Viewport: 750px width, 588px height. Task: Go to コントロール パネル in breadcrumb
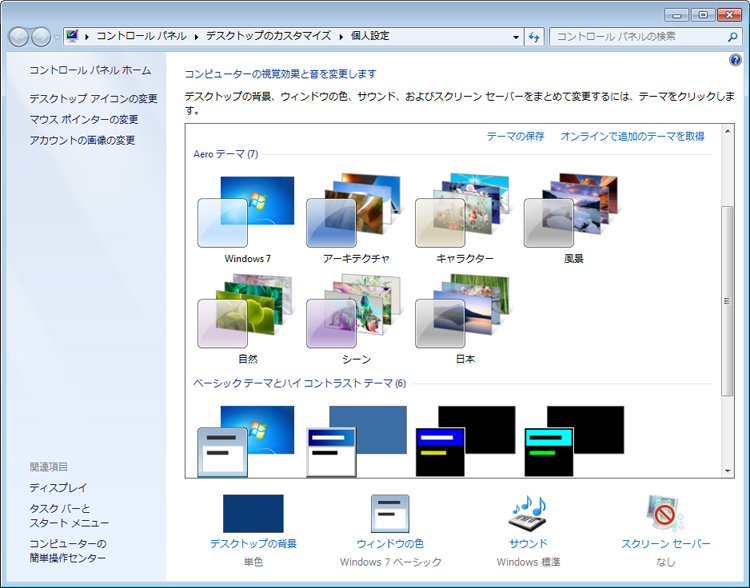pyautogui.click(x=142, y=36)
